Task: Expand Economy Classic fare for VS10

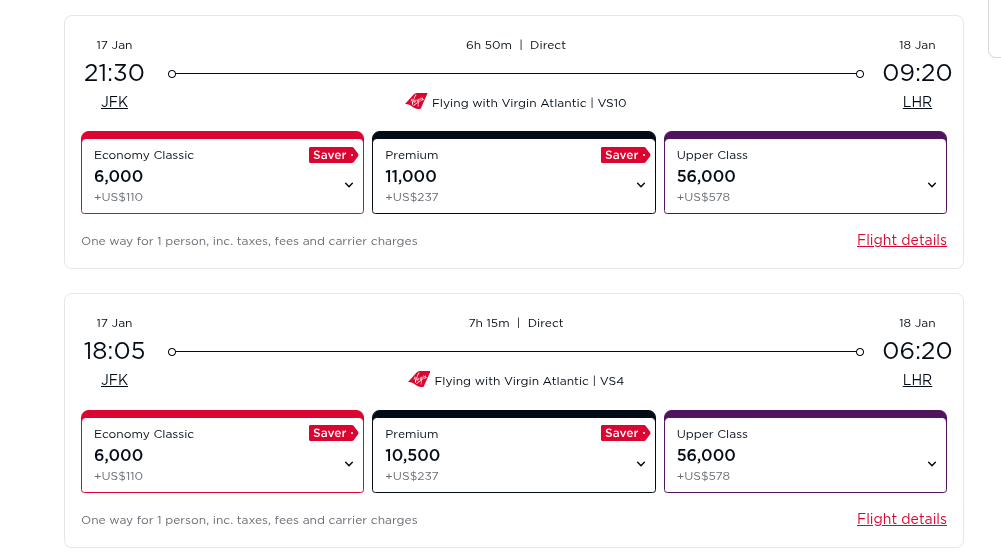Action: [x=349, y=184]
